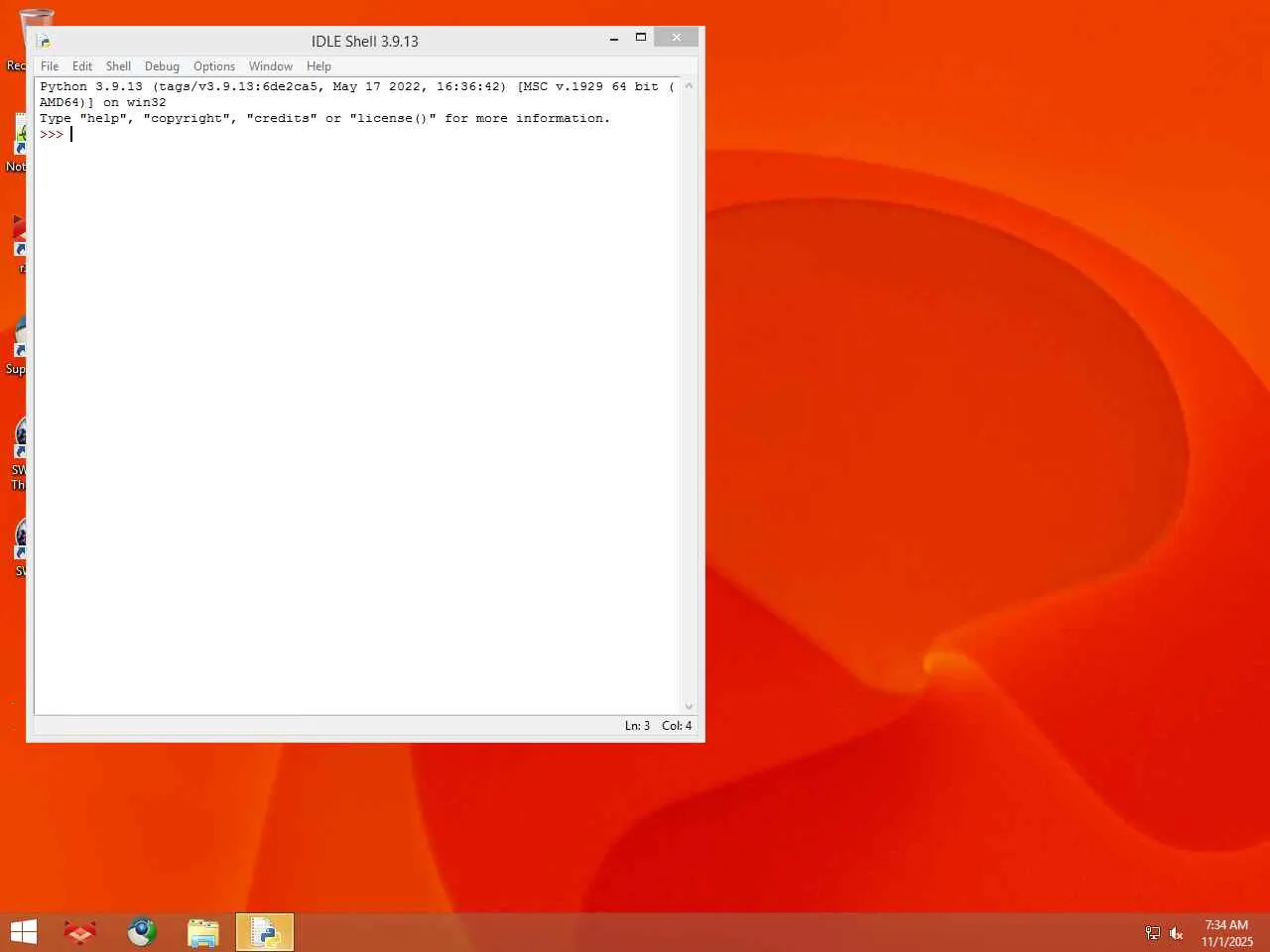
Task: Open the Shell menu
Action: pyautogui.click(x=118, y=66)
